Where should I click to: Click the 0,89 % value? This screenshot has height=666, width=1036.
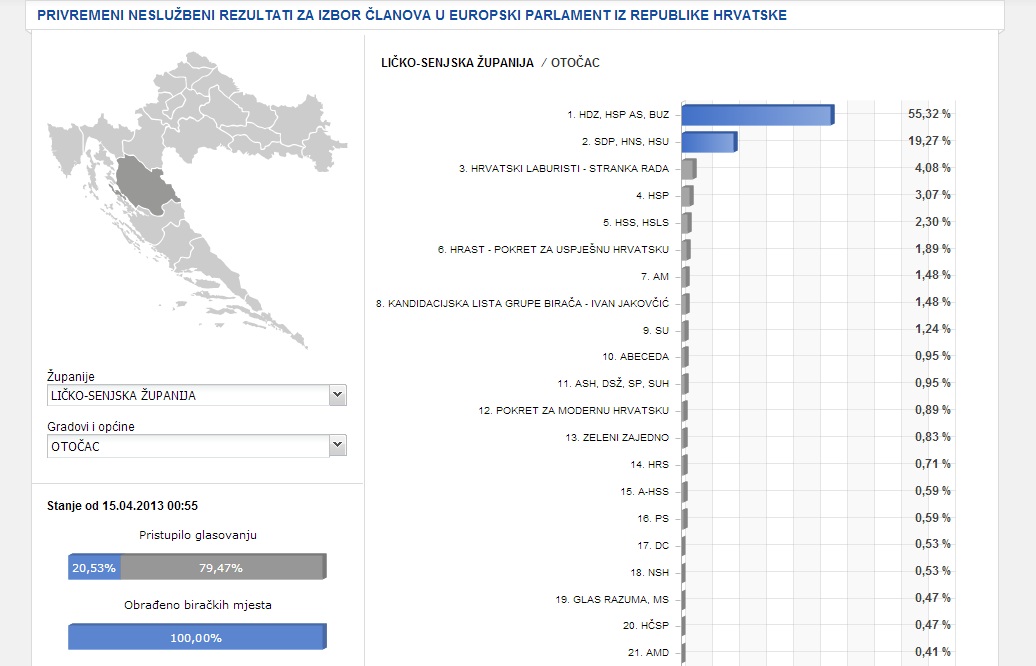932,410
